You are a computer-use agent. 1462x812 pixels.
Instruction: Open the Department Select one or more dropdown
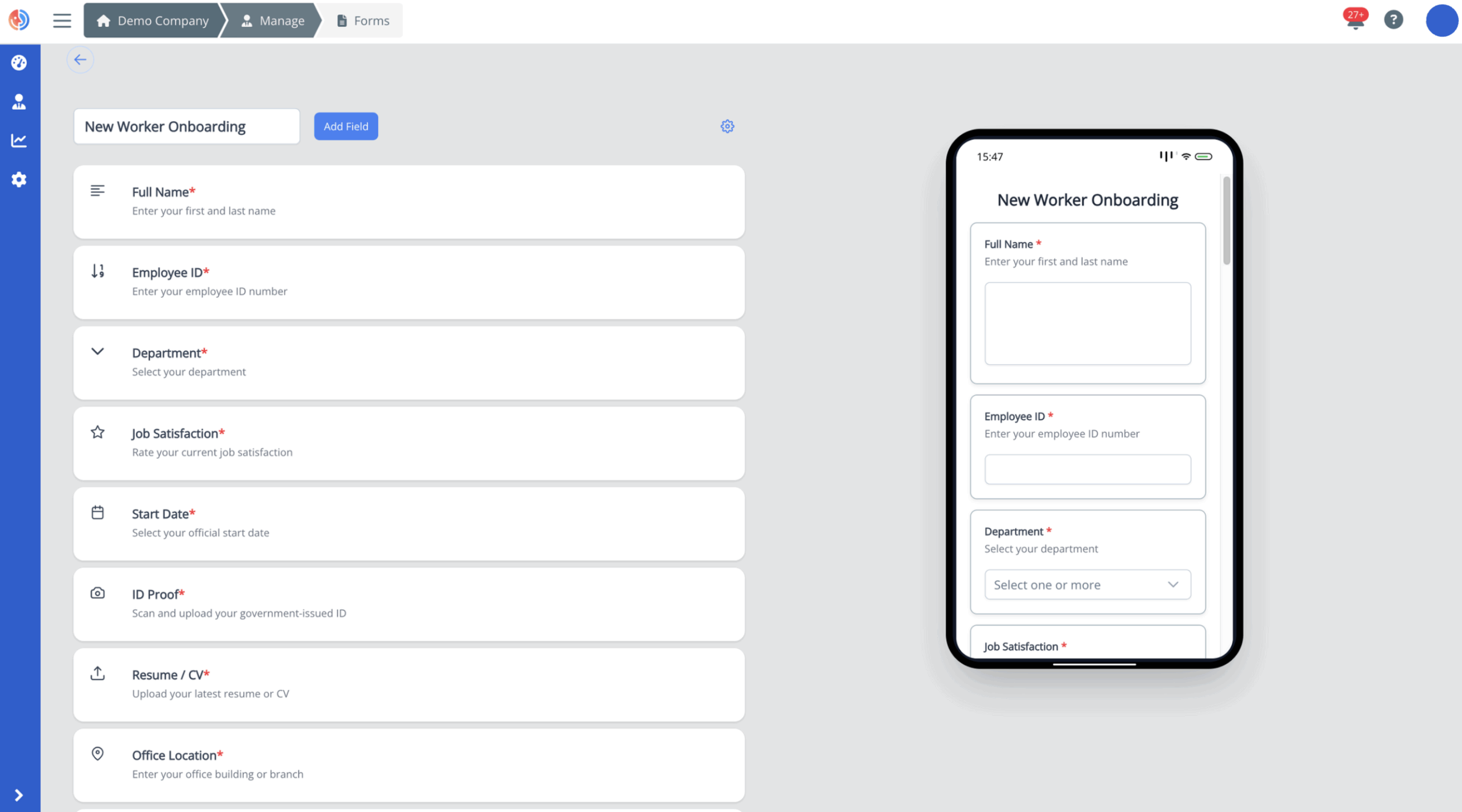point(1086,584)
